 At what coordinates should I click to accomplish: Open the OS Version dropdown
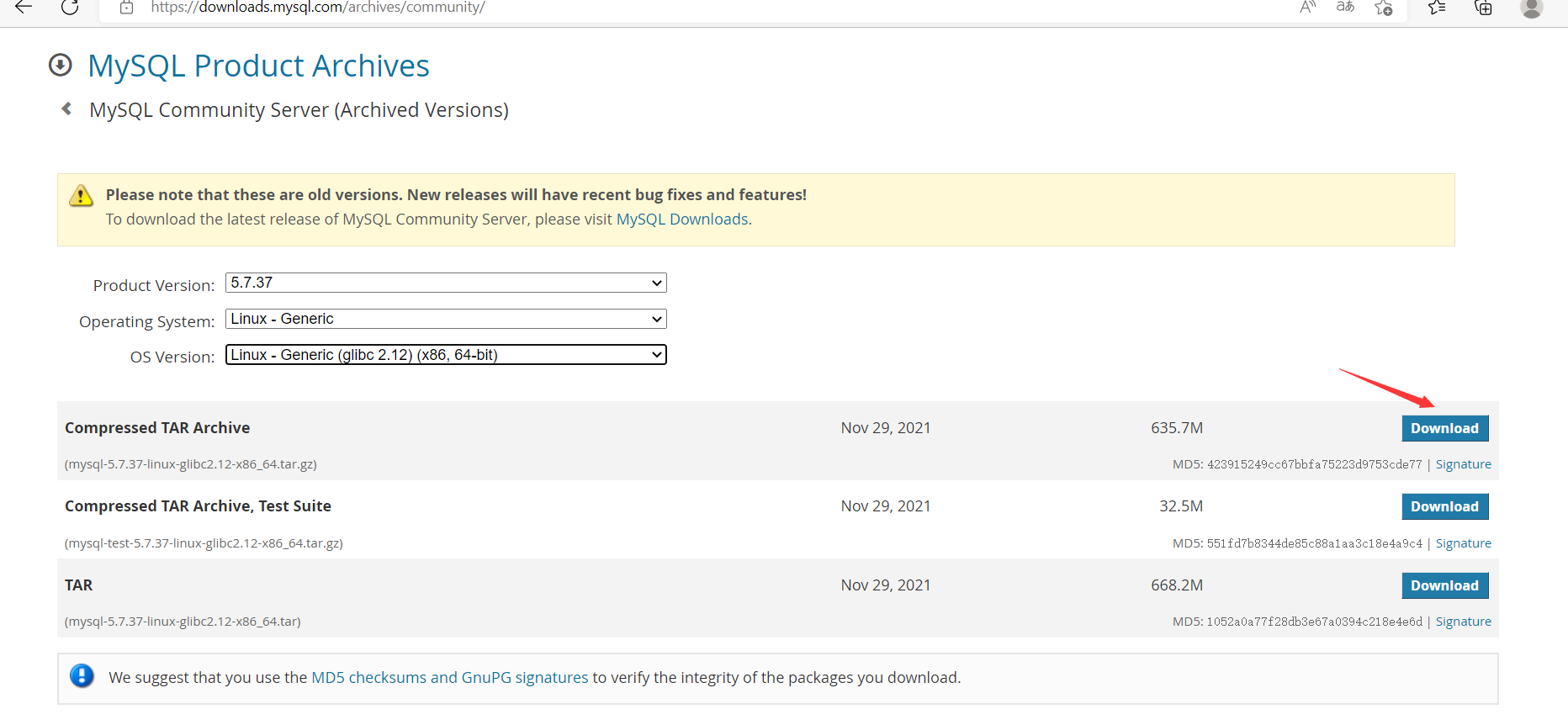446,355
